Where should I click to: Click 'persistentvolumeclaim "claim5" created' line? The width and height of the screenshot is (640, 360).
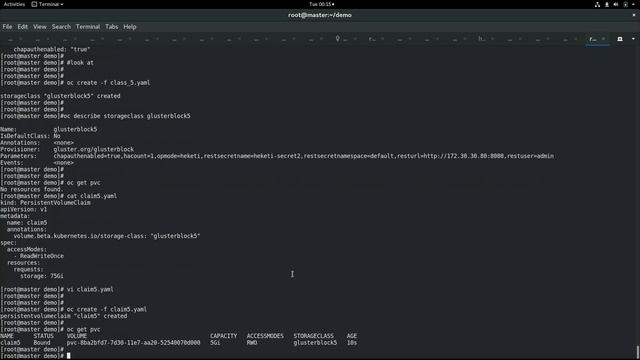point(64,316)
